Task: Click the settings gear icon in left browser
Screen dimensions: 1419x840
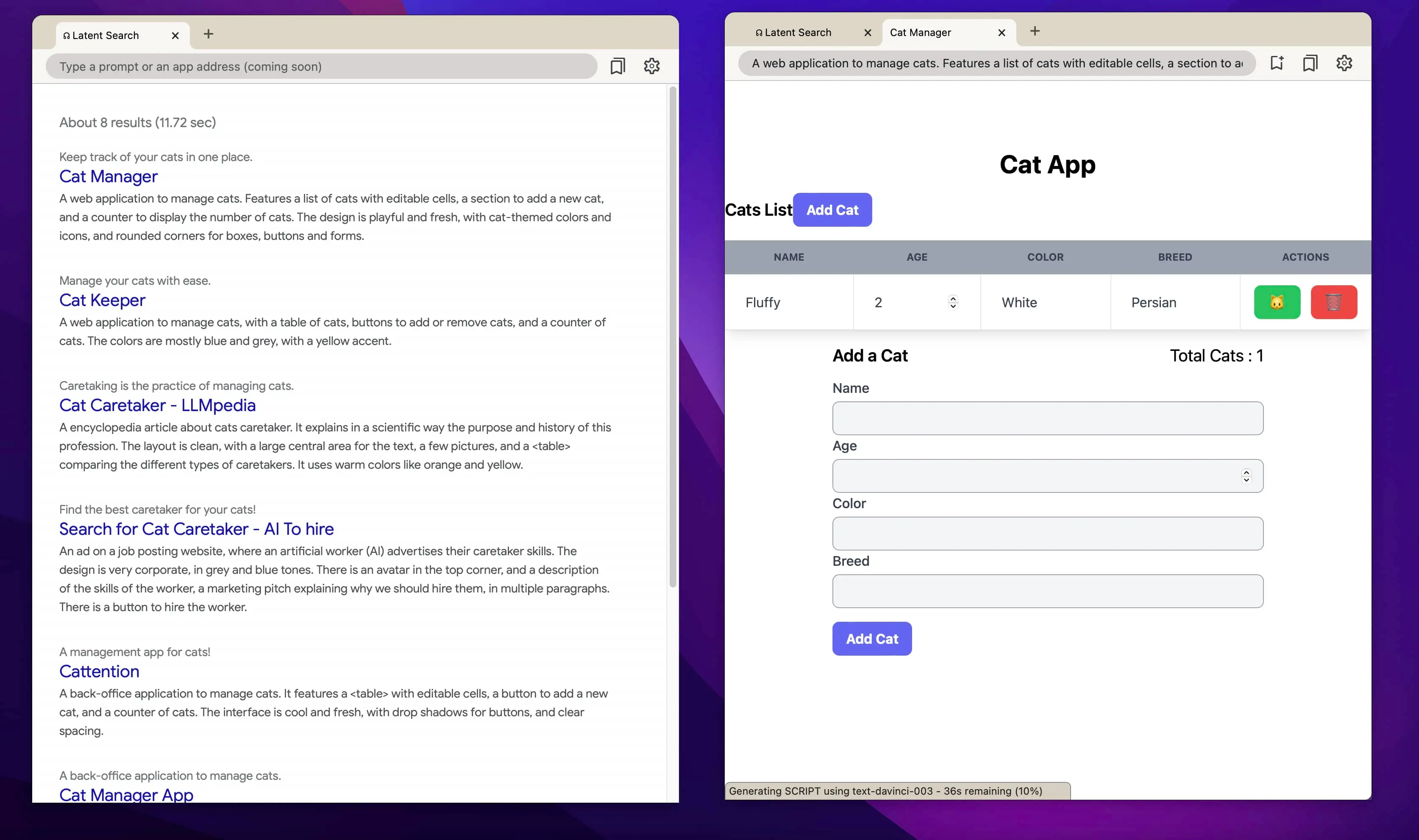Action: 652,66
